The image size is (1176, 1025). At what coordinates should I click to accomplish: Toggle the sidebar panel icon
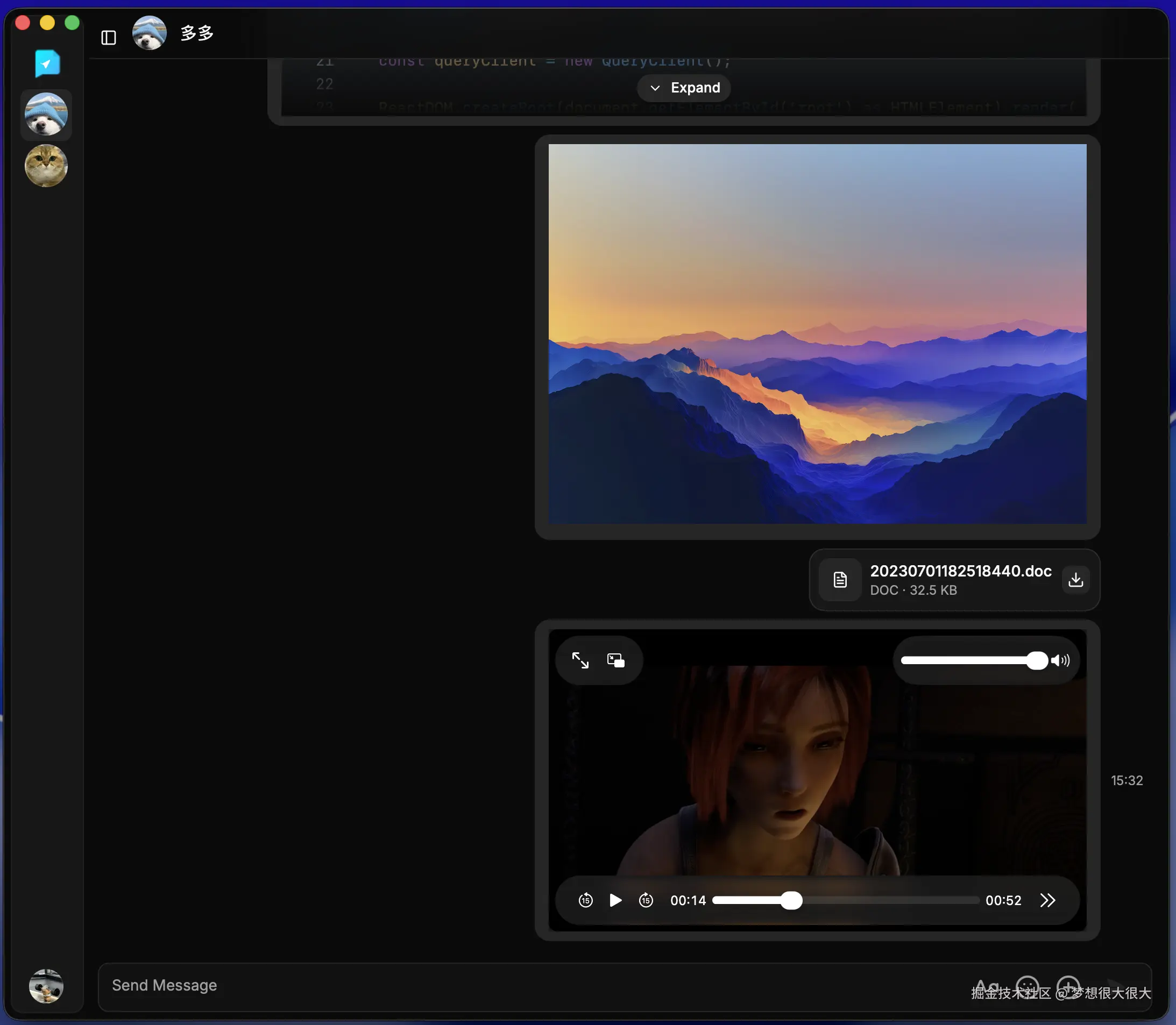[x=108, y=38]
